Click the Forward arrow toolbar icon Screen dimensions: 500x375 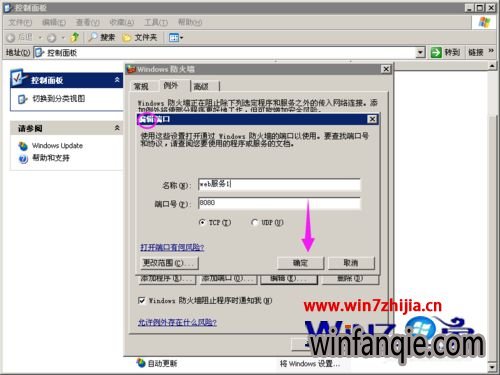pos(51,38)
